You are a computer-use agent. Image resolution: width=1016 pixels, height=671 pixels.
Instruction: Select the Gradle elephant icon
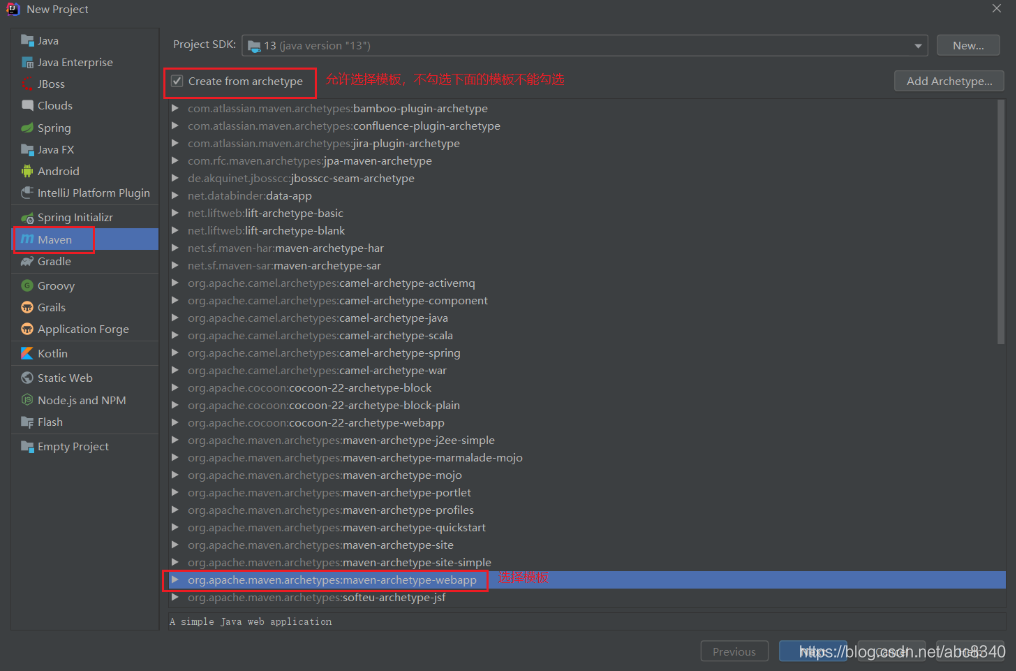27,261
